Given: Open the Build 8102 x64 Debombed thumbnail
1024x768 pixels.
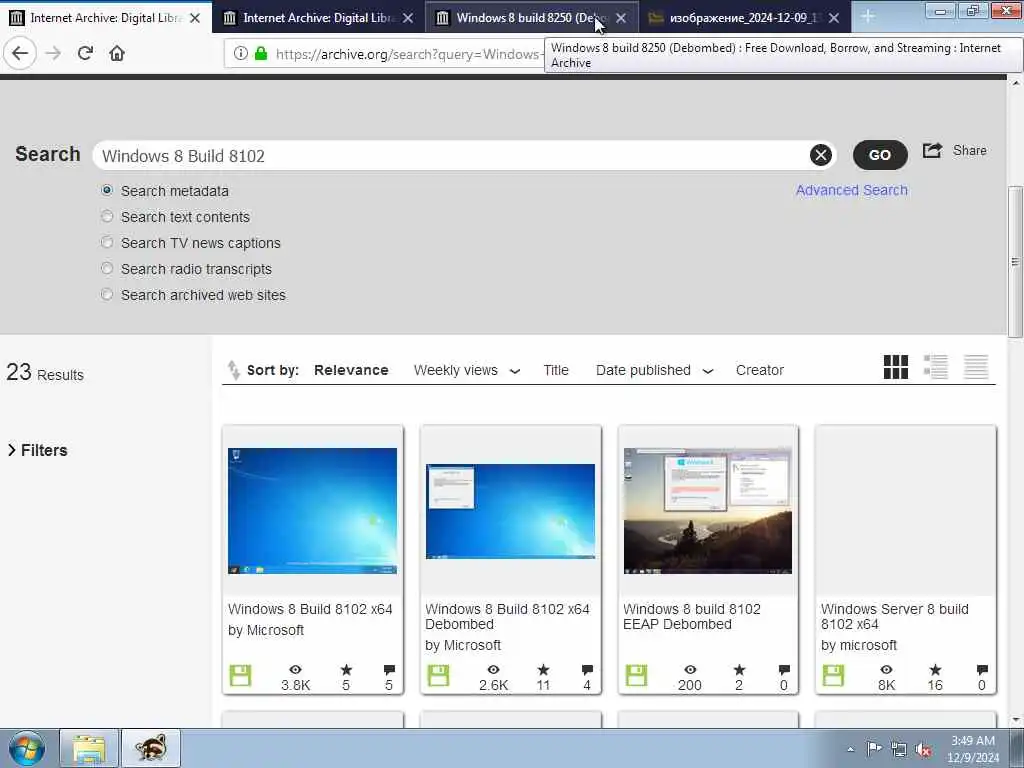Looking at the screenshot, I should (x=510, y=511).
